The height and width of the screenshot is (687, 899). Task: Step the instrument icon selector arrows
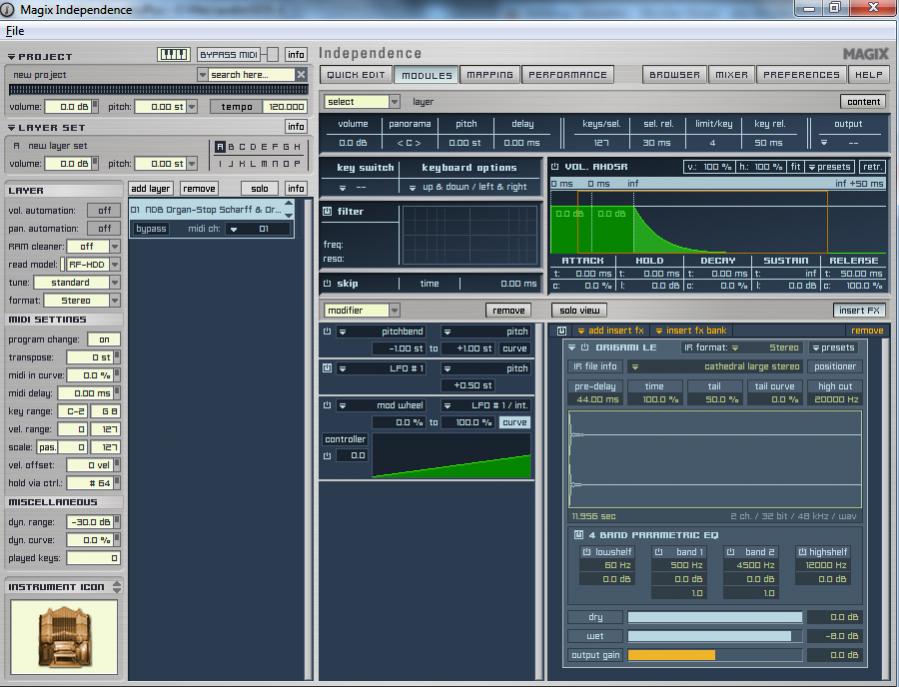(117, 587)
